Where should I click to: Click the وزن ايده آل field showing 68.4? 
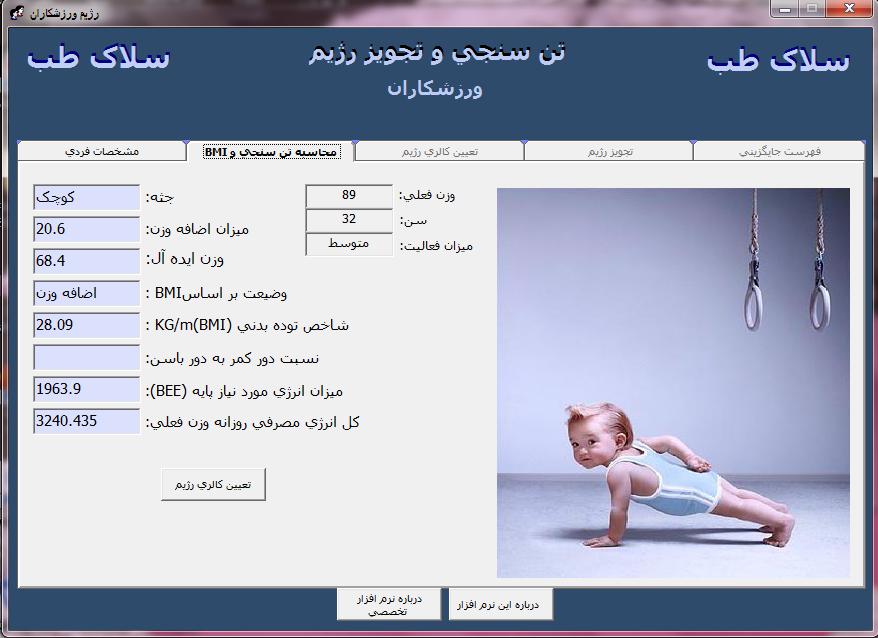(86, 261)
